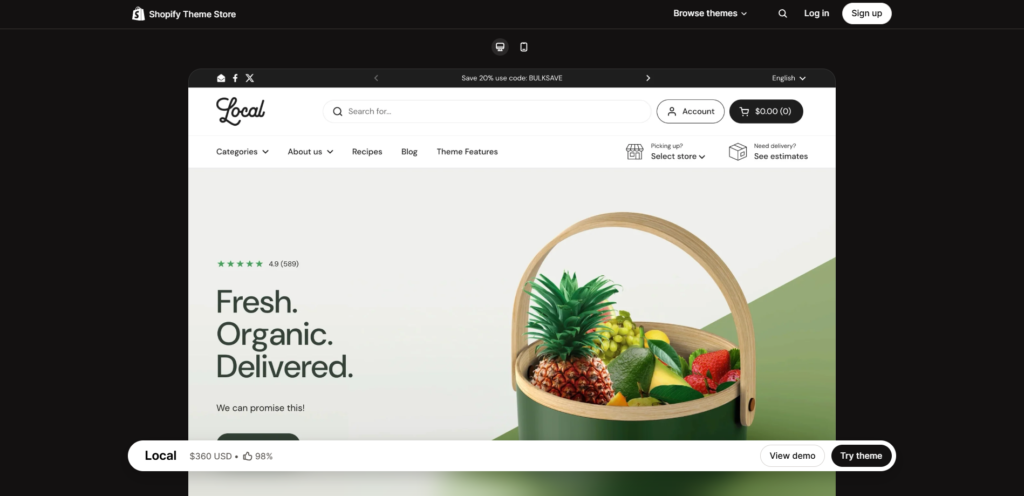1024x496 pixels.
Task: Click the Try theme button
Action: click(861, 456)
